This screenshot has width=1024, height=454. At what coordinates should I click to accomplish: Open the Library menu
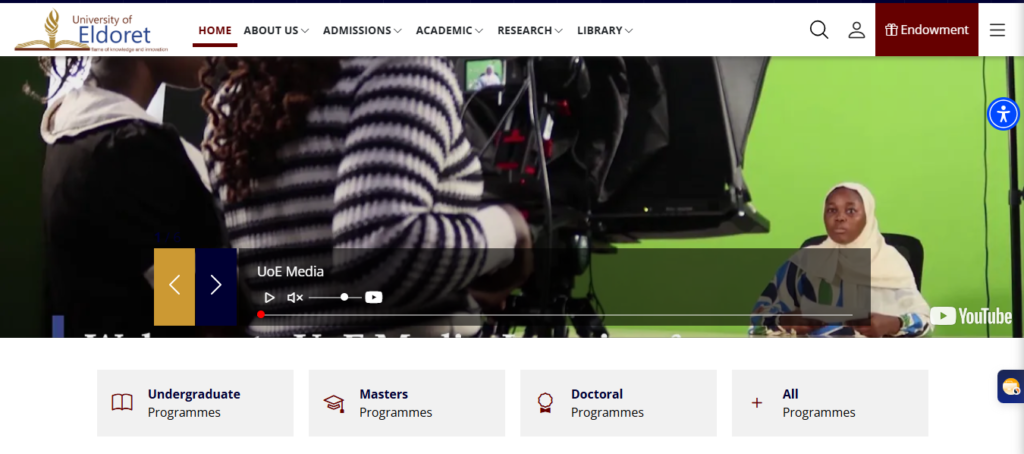[605, 30]
